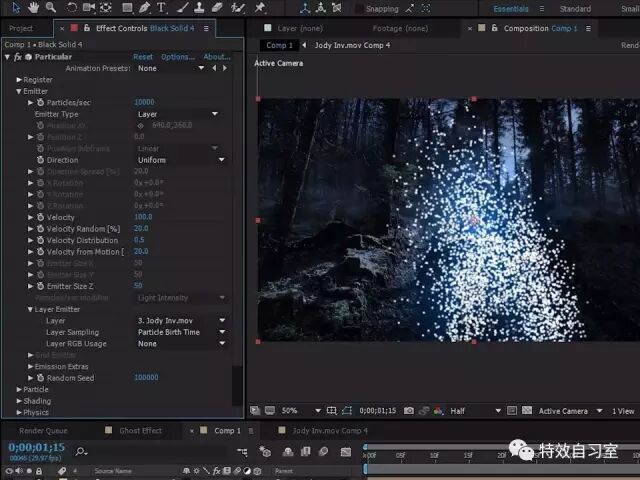Toggle Random Seed stopwatch
Screen dimensions: 640x480
[x=40, y=378]
